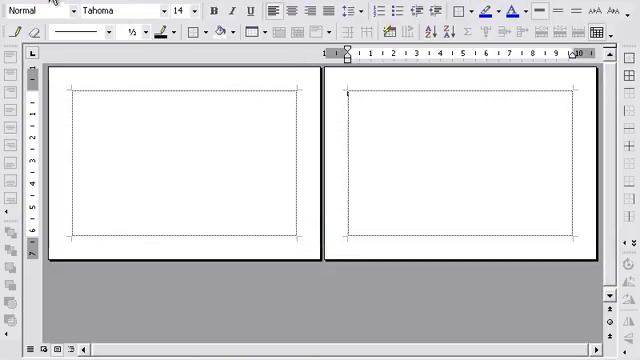
Task: Click the select browse object button
Action: [610, 322]
